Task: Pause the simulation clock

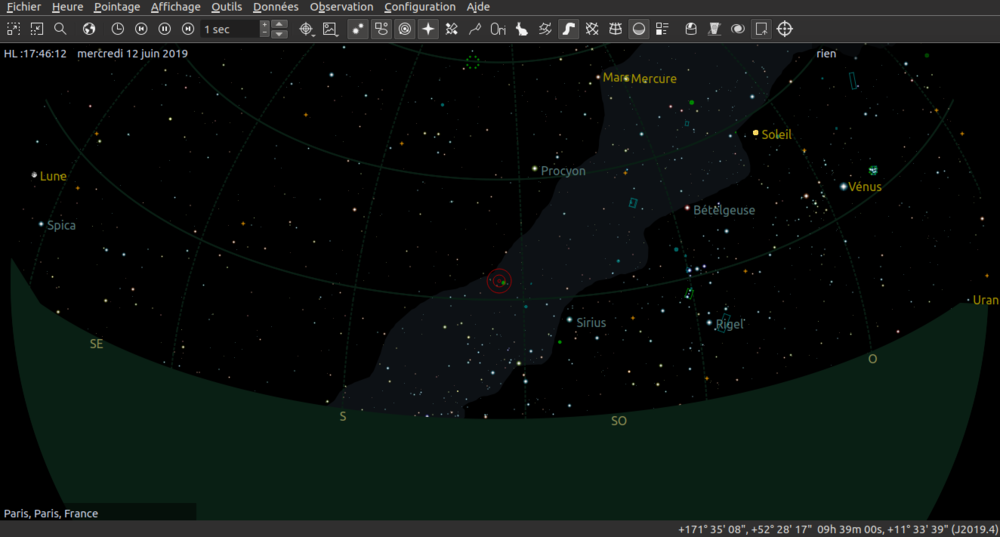Action: pos(165,29)
